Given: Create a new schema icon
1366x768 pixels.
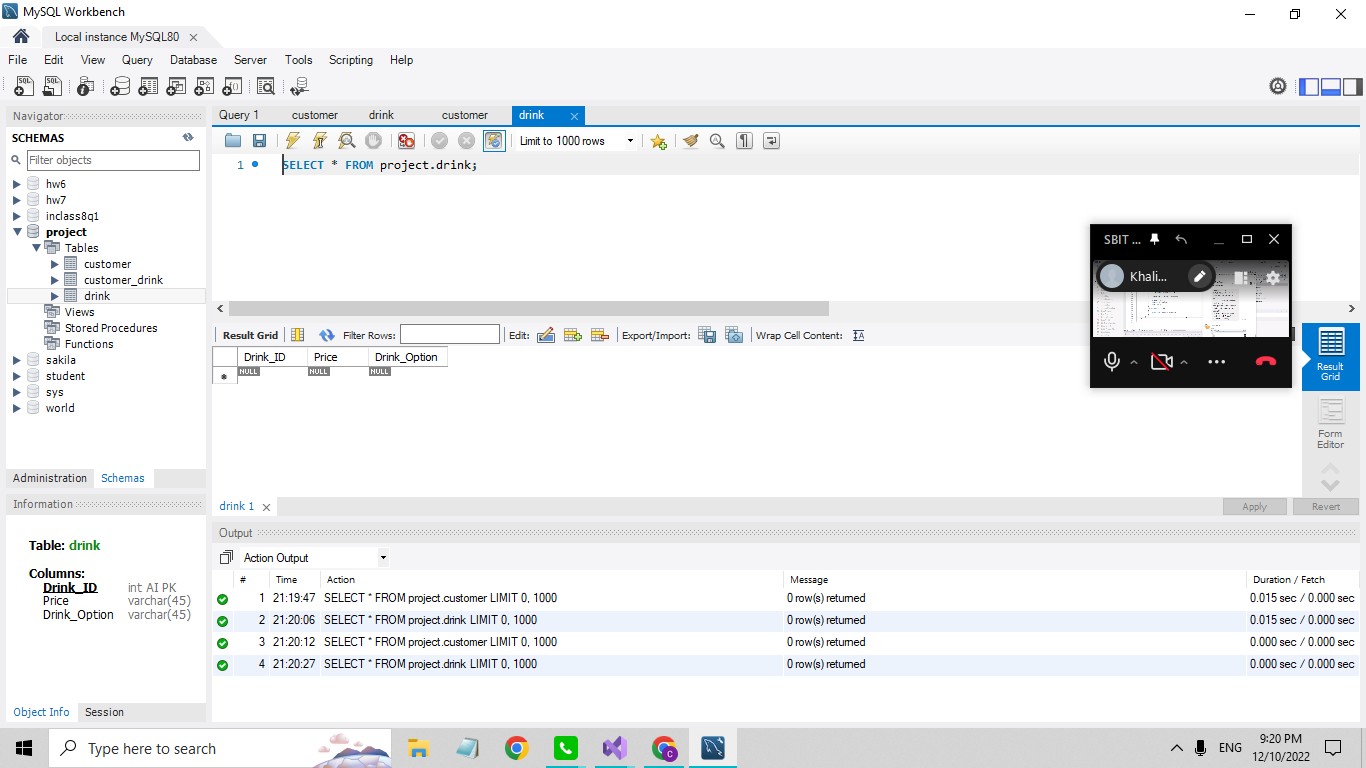Looking at the screenshot, I should tap(120, 87).
